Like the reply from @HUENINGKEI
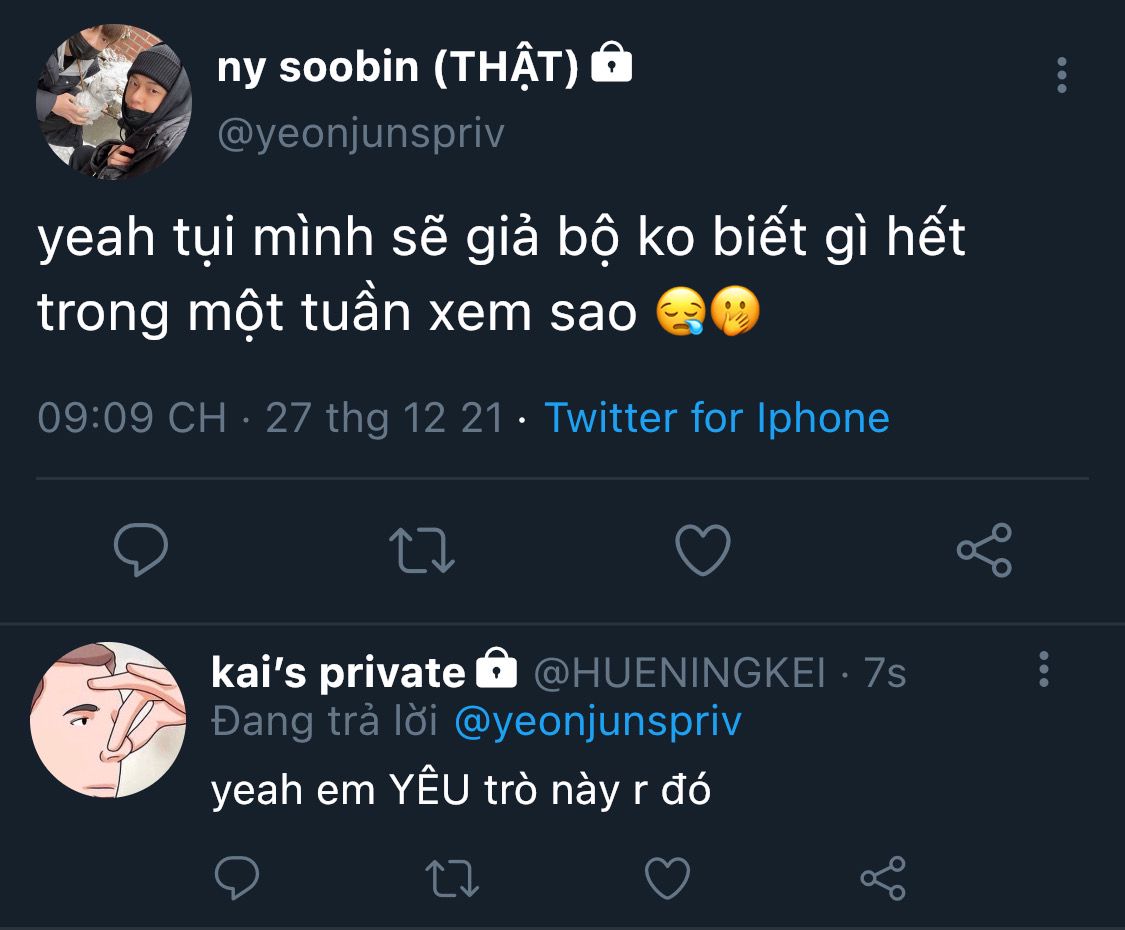The height and width of the screenshot is (930, 1125). tap(667, 879)
